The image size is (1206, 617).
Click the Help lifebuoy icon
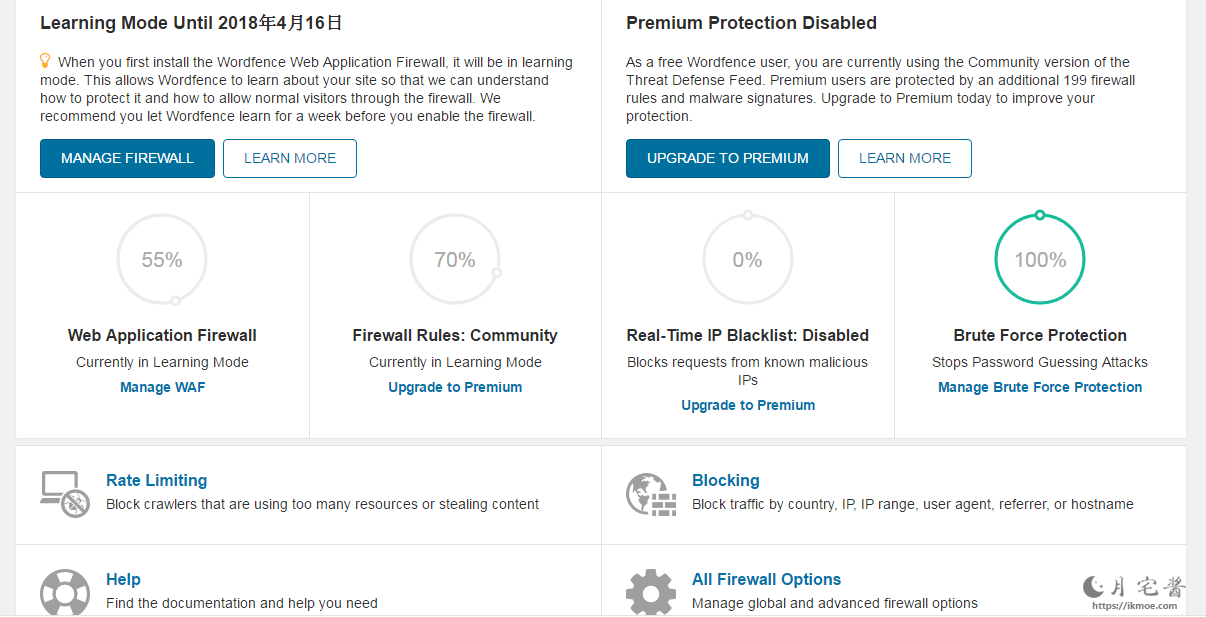pyautogui.click(x=65, y=592)
